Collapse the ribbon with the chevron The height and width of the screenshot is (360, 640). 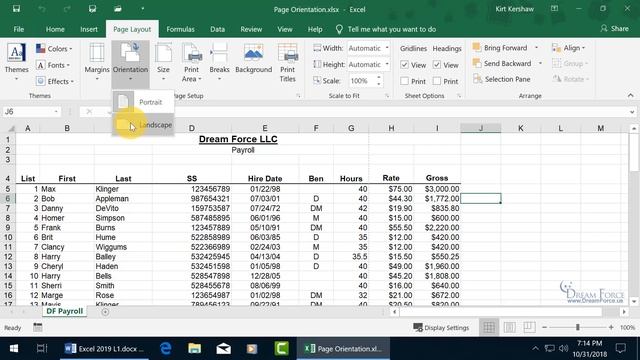click(631, 96)
